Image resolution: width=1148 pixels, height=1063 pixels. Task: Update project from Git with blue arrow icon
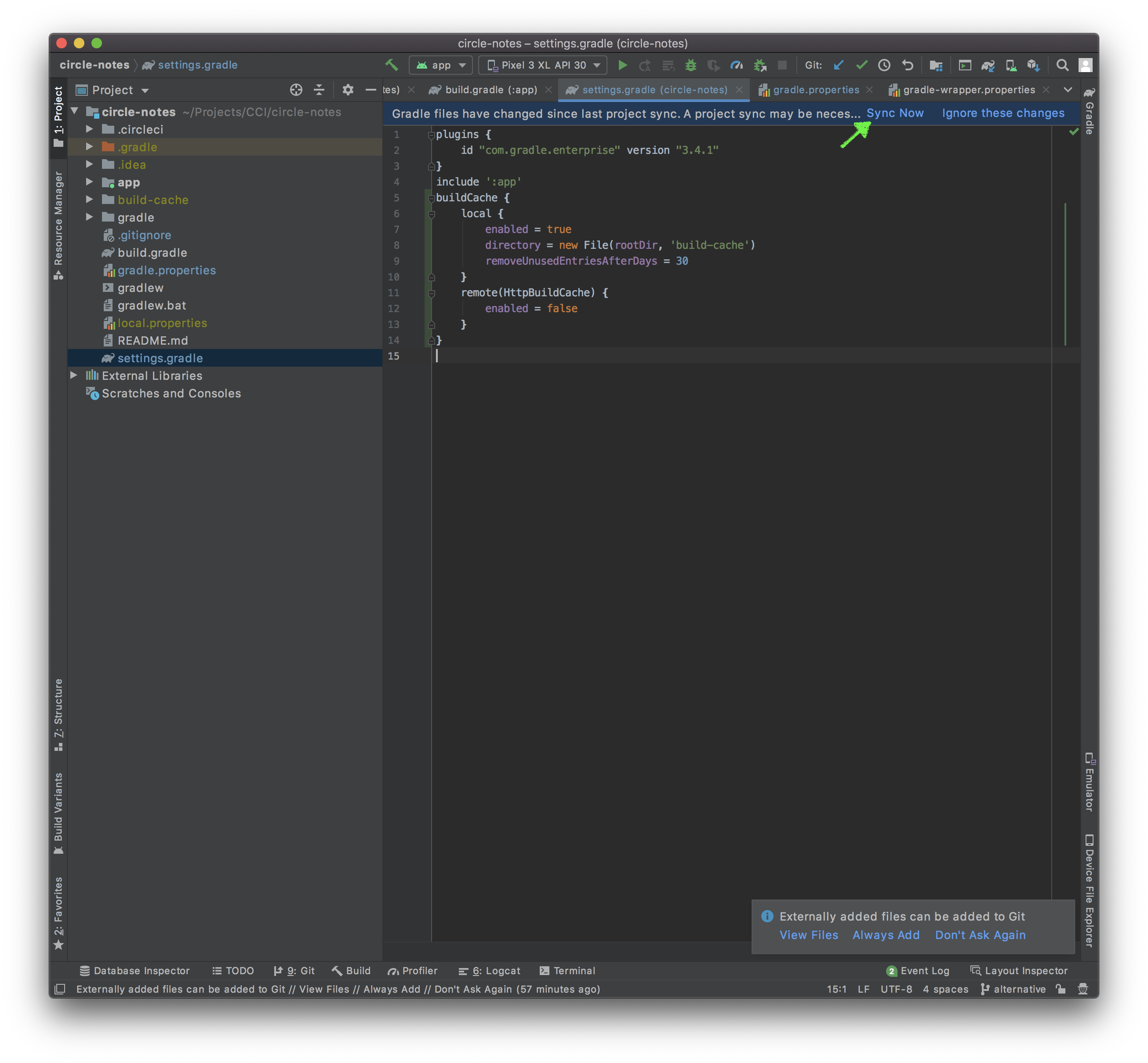coord(838,65)
